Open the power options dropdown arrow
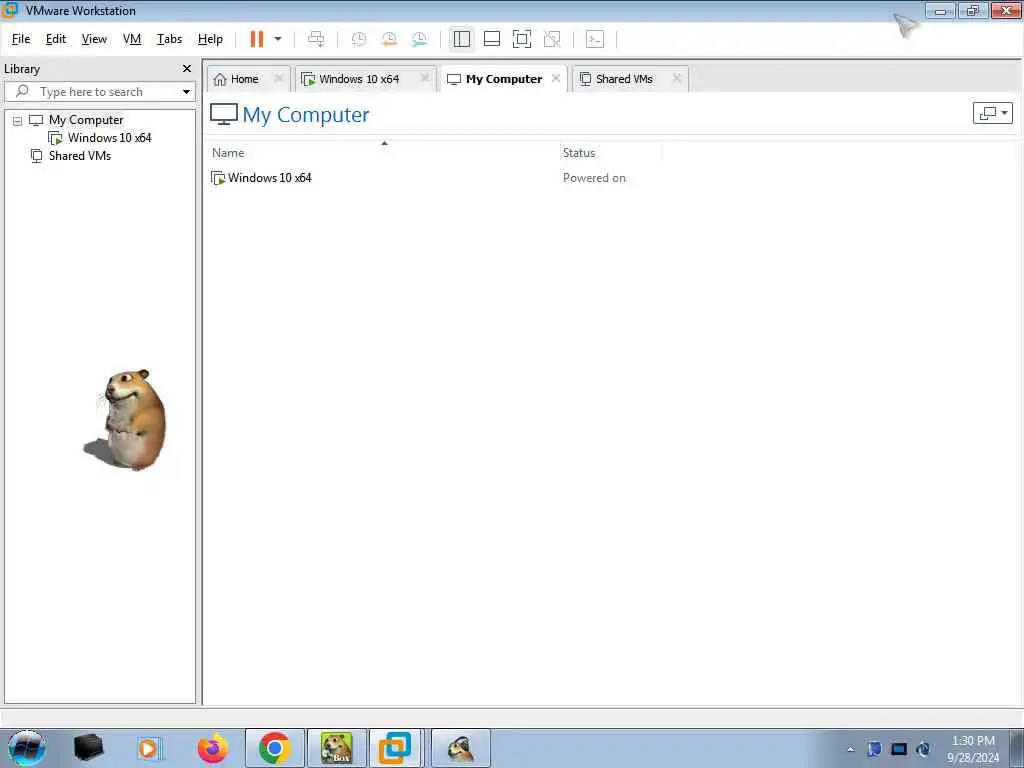The image size is (1024, 768). pyautogui.click(x=278, y=39)
